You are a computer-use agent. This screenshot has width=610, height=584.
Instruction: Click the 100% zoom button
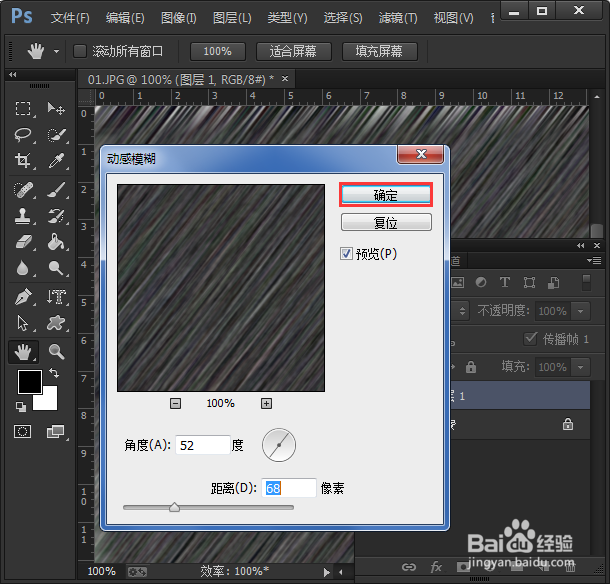[217, 51]
